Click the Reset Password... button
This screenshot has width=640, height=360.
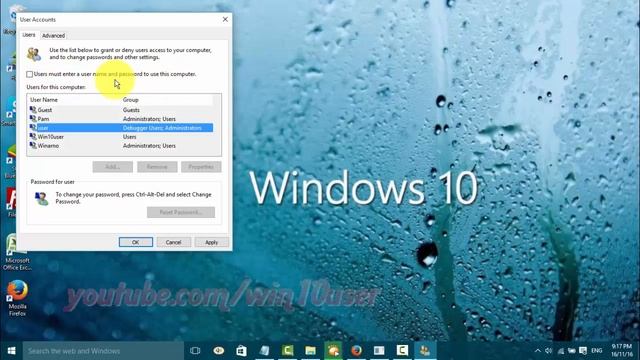pyautogui.click(x=181, y=212)
